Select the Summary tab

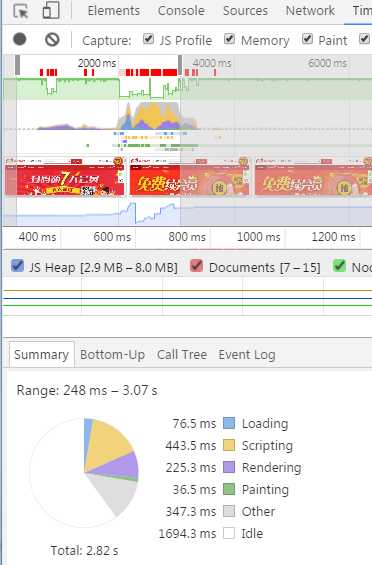pyautogui.click(x=41, y=355)
